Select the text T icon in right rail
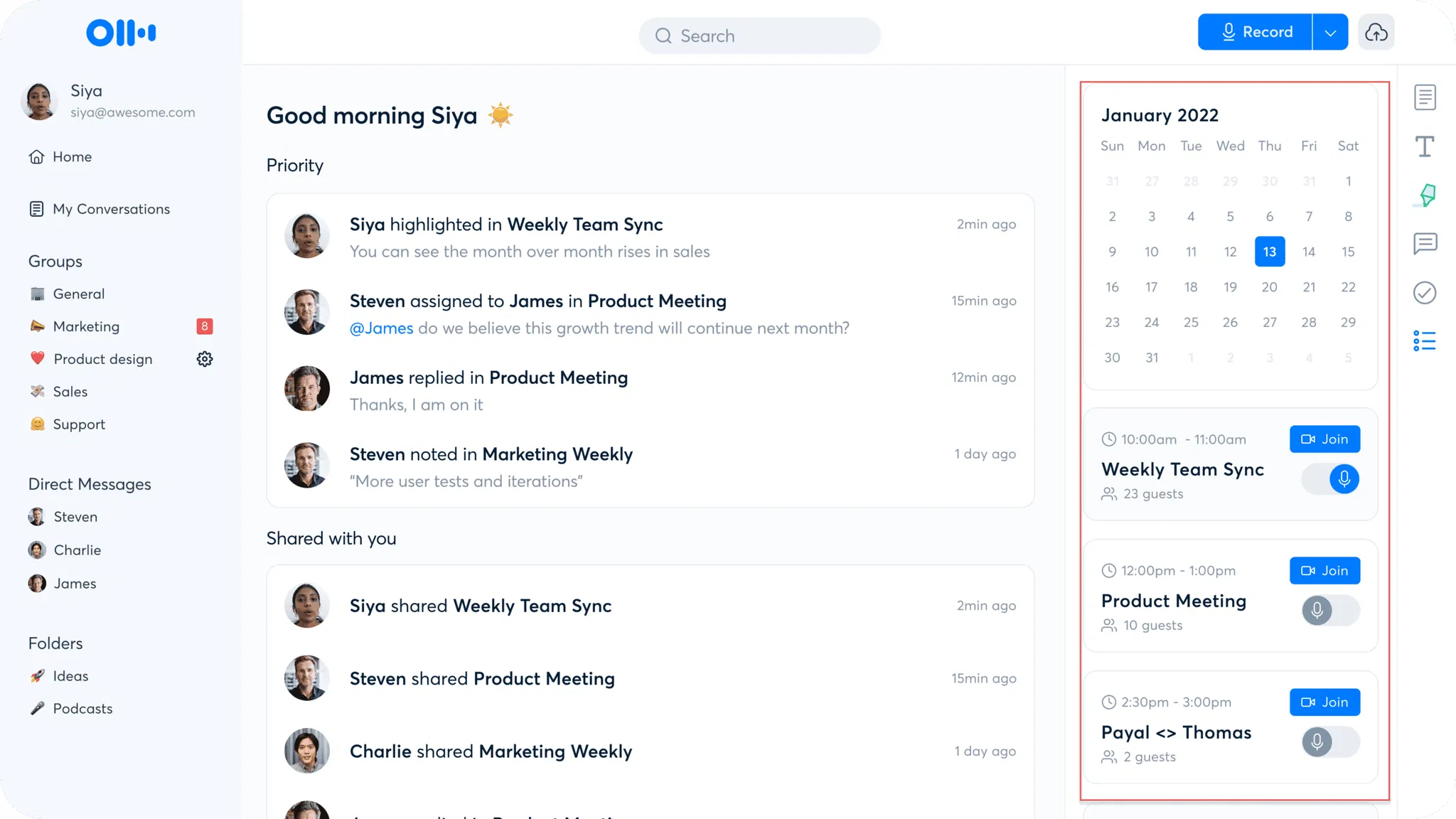The width and height of the screenshot is (1456, 819). pyautogui.click(x=1425, y=146)
